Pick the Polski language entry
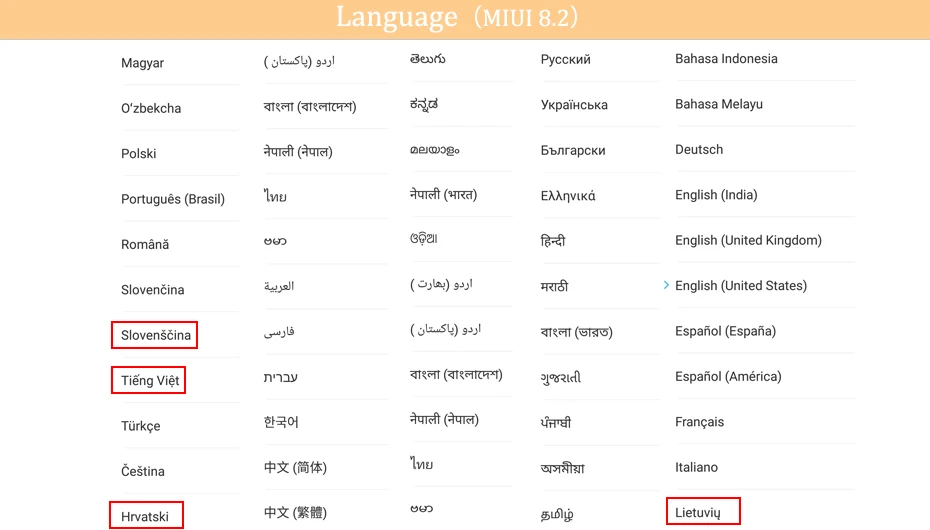Screen dimensions: 930x530 pyautogui.click(x=138, y=154)
